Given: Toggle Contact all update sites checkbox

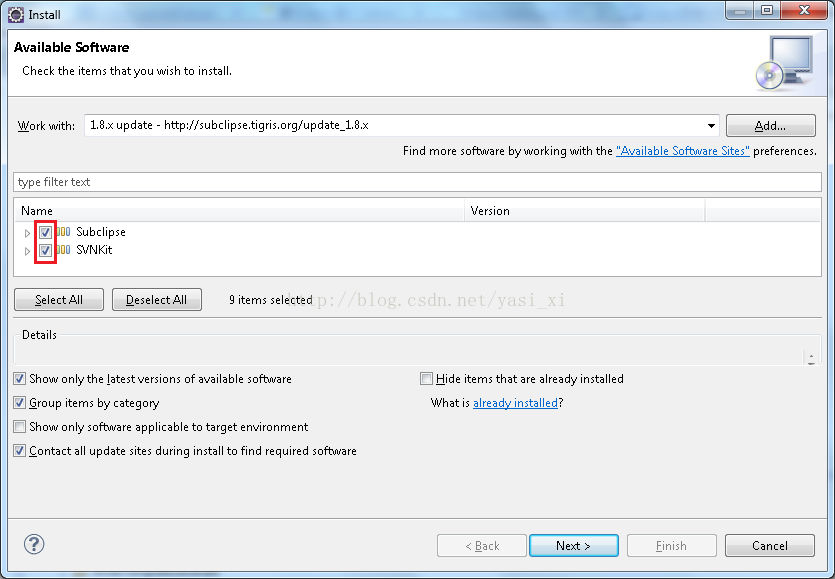Looking at the screenshot, I should pyautogui.click(x=20, y=451).
